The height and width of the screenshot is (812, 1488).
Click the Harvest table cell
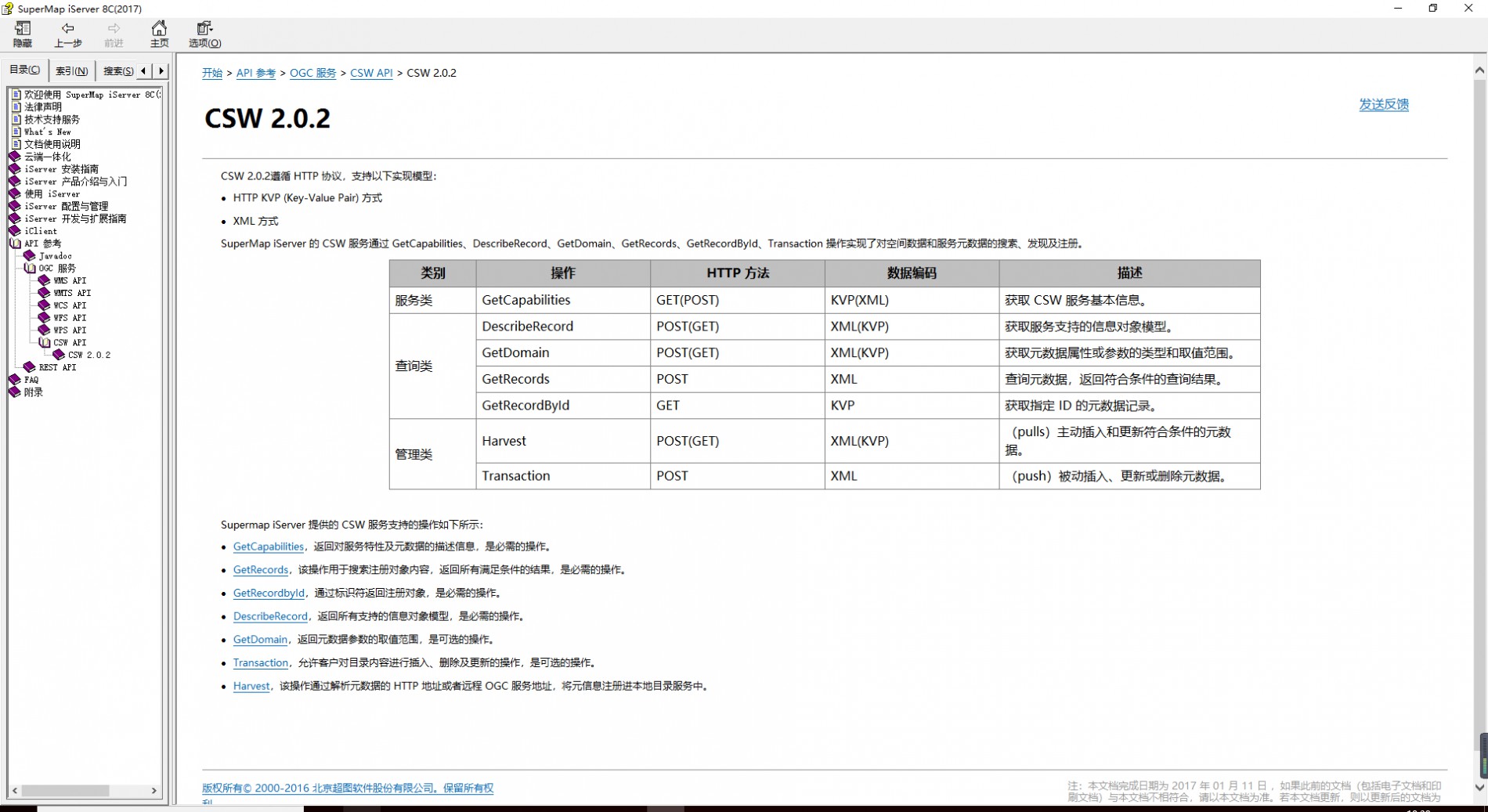pyautogui.click(x=563, y=441)
